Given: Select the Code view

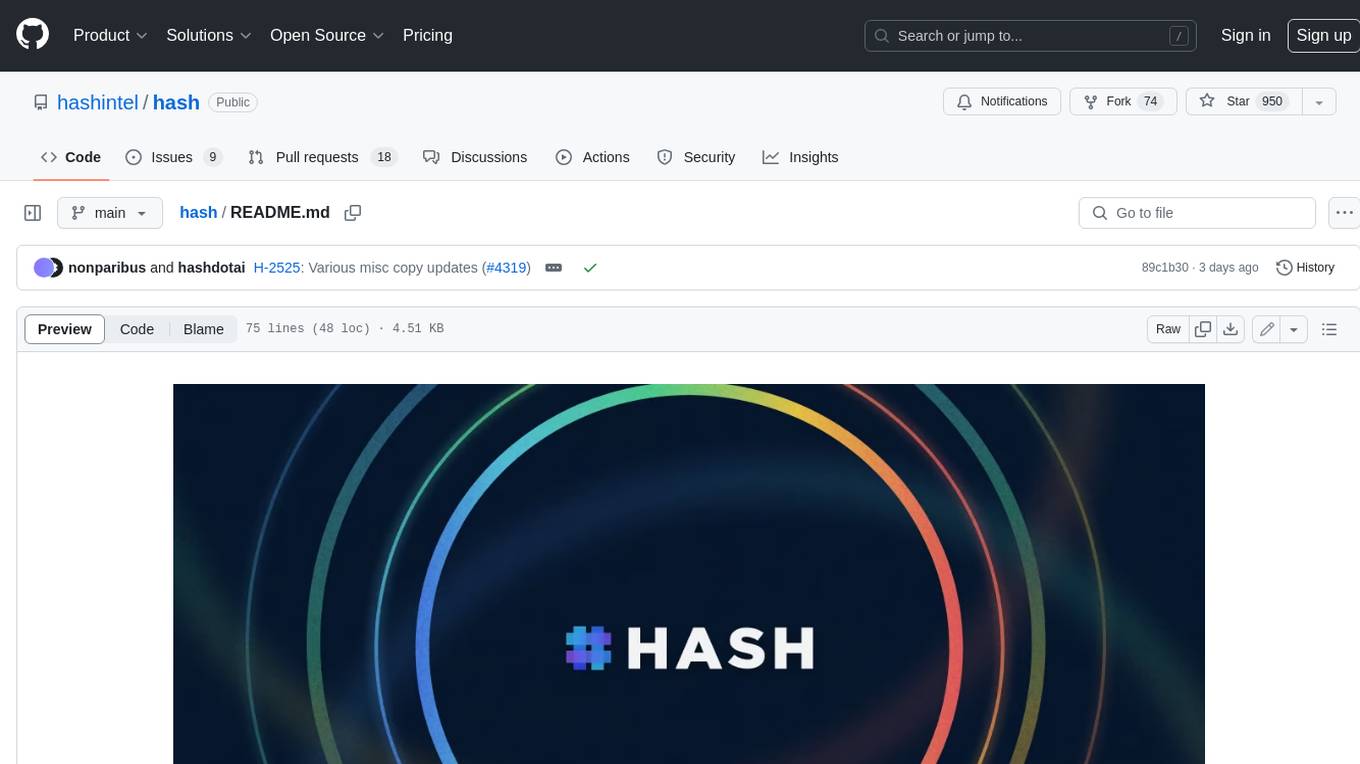Looking at the screenshot, I should [x=137, y=329].
